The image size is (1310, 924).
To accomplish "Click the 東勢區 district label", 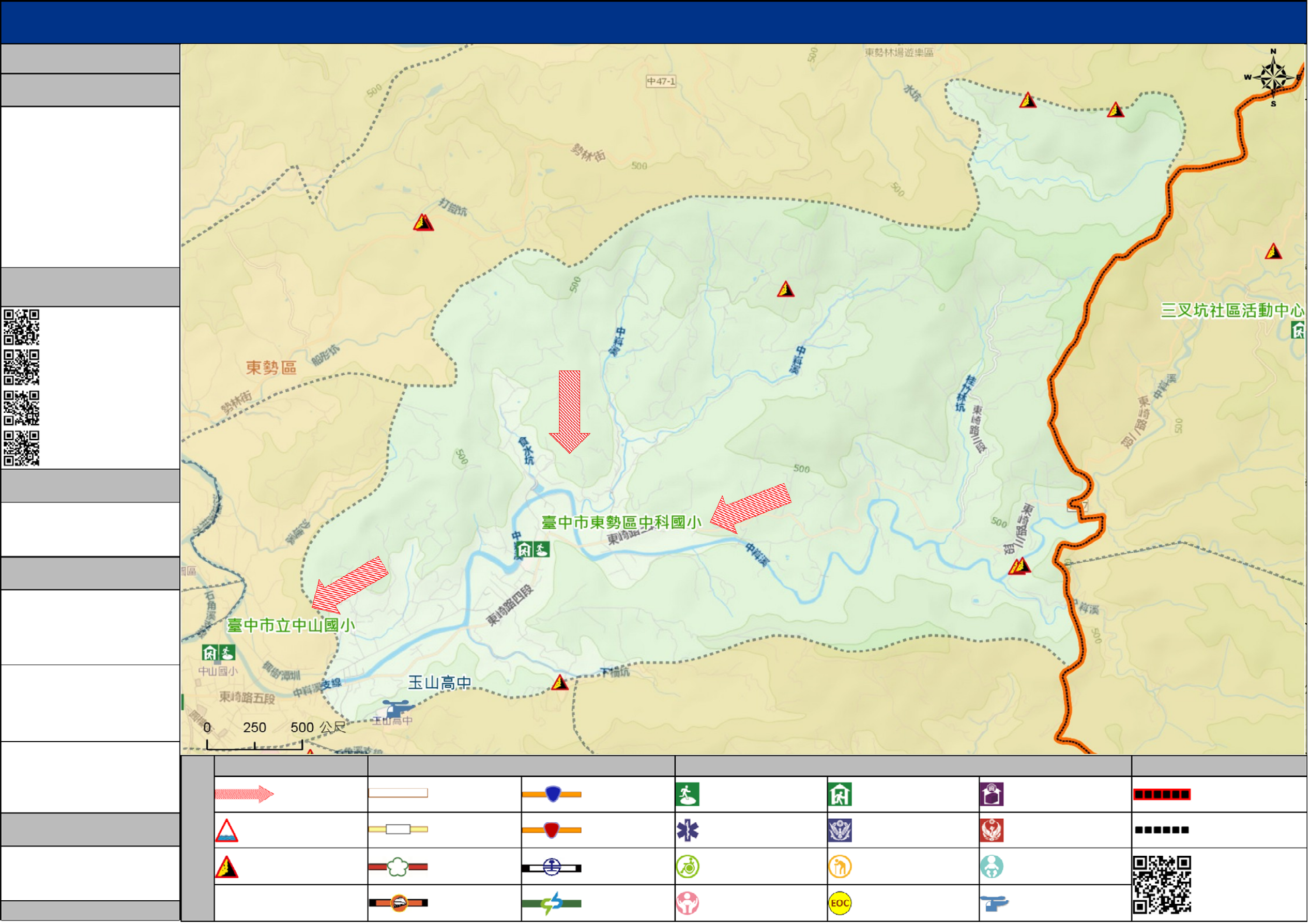I will pos(271,368).
